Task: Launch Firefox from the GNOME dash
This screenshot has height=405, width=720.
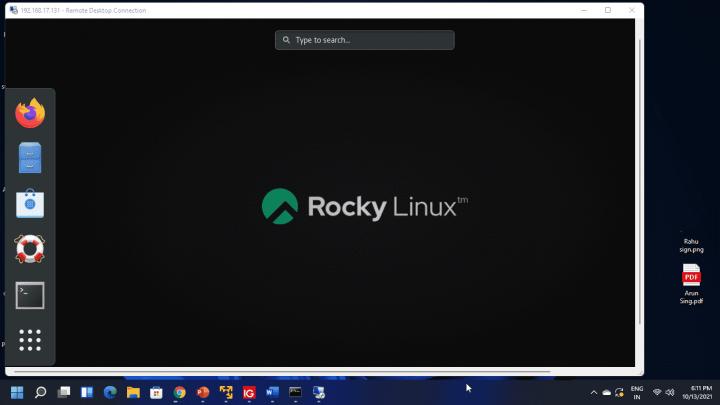Action: 30,113
